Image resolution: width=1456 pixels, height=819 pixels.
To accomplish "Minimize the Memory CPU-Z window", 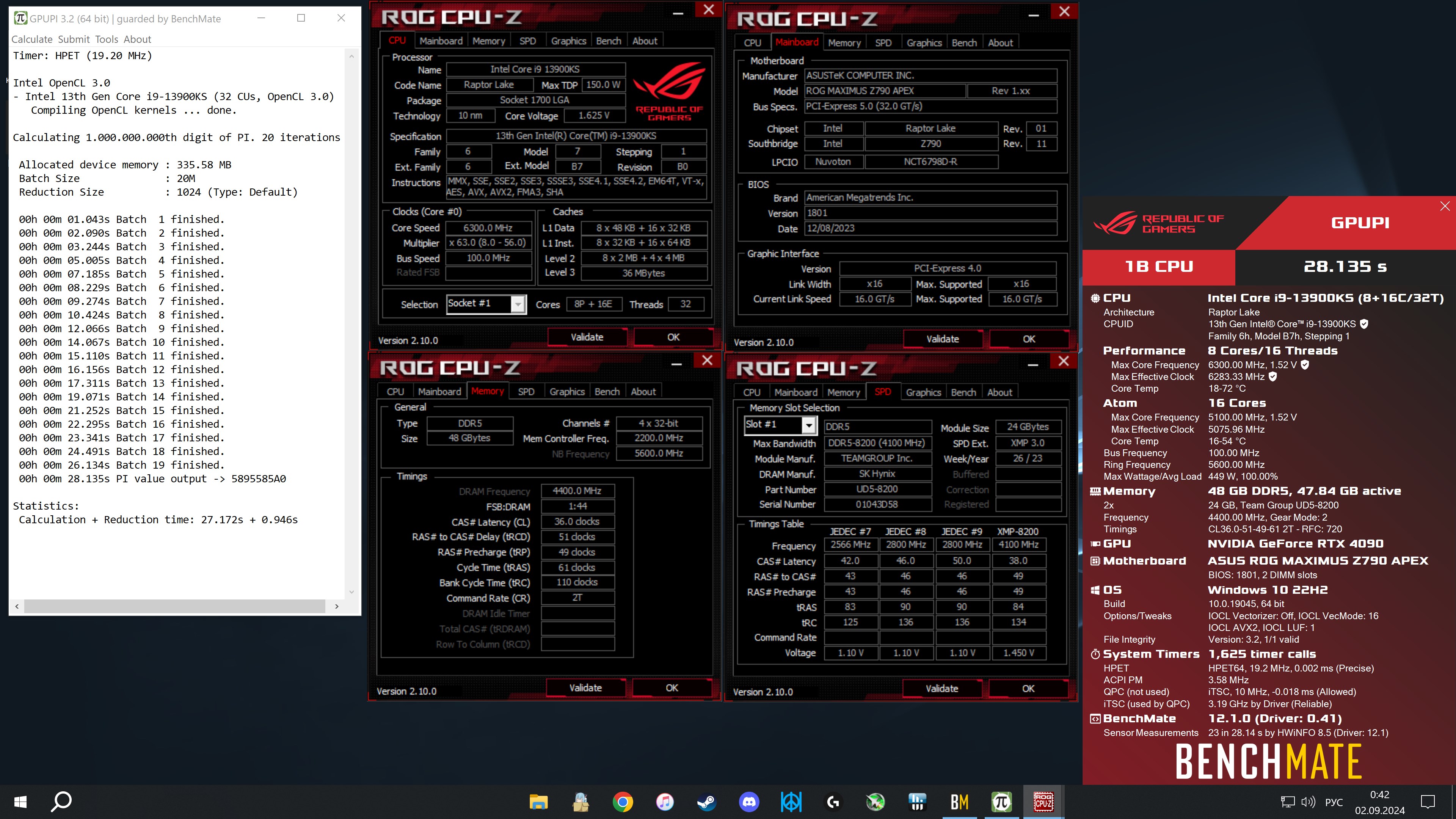I will pos(676,364).
